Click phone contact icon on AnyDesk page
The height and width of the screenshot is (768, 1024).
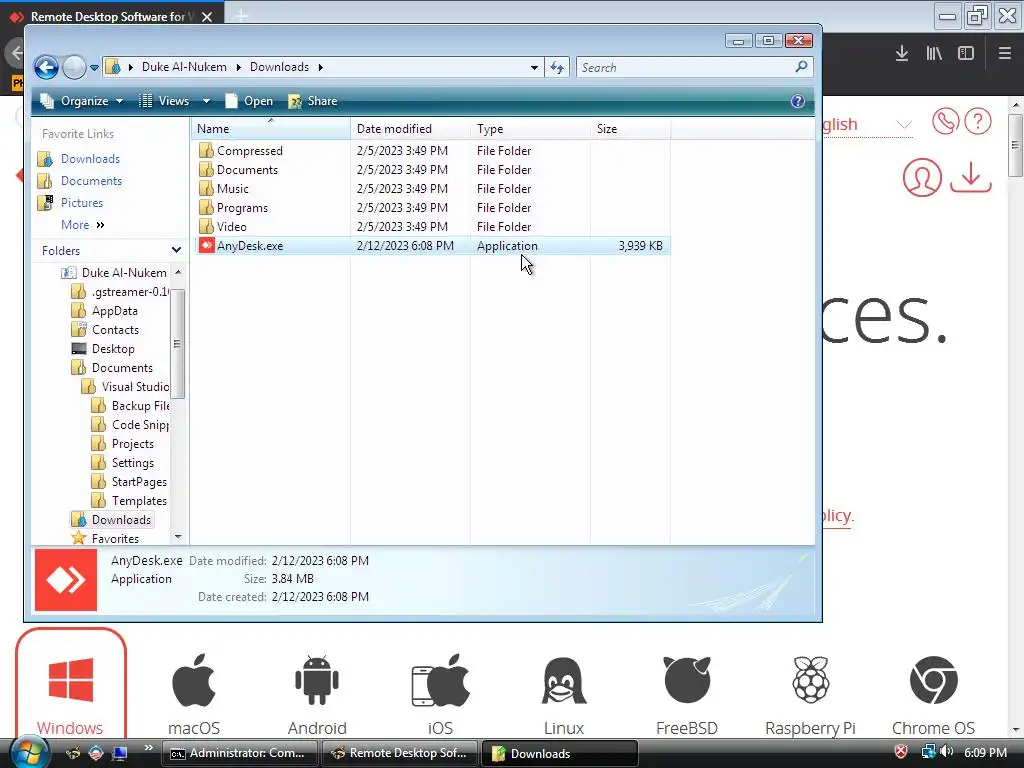[x=945, y=121]
